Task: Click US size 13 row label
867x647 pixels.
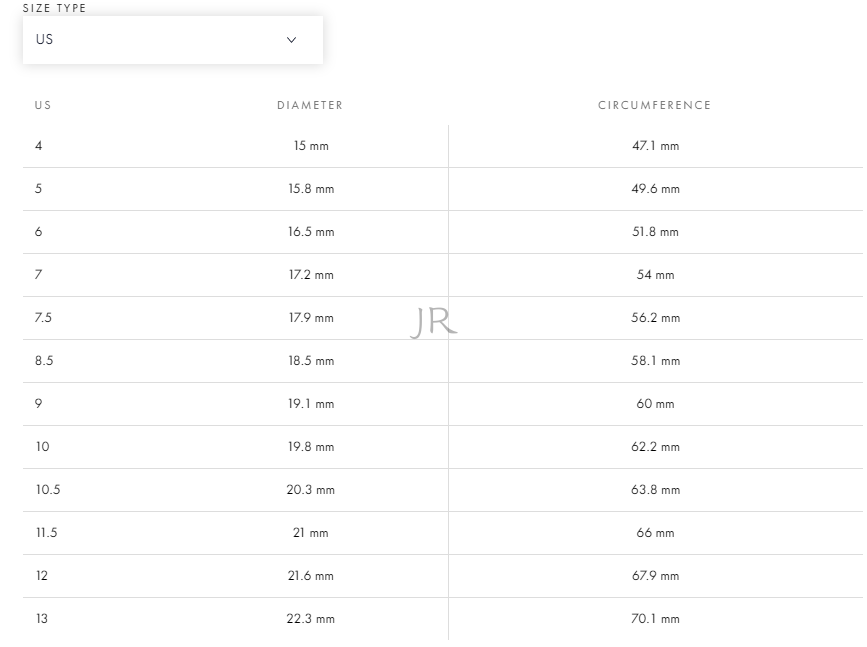Action: (x=42, y=619)
